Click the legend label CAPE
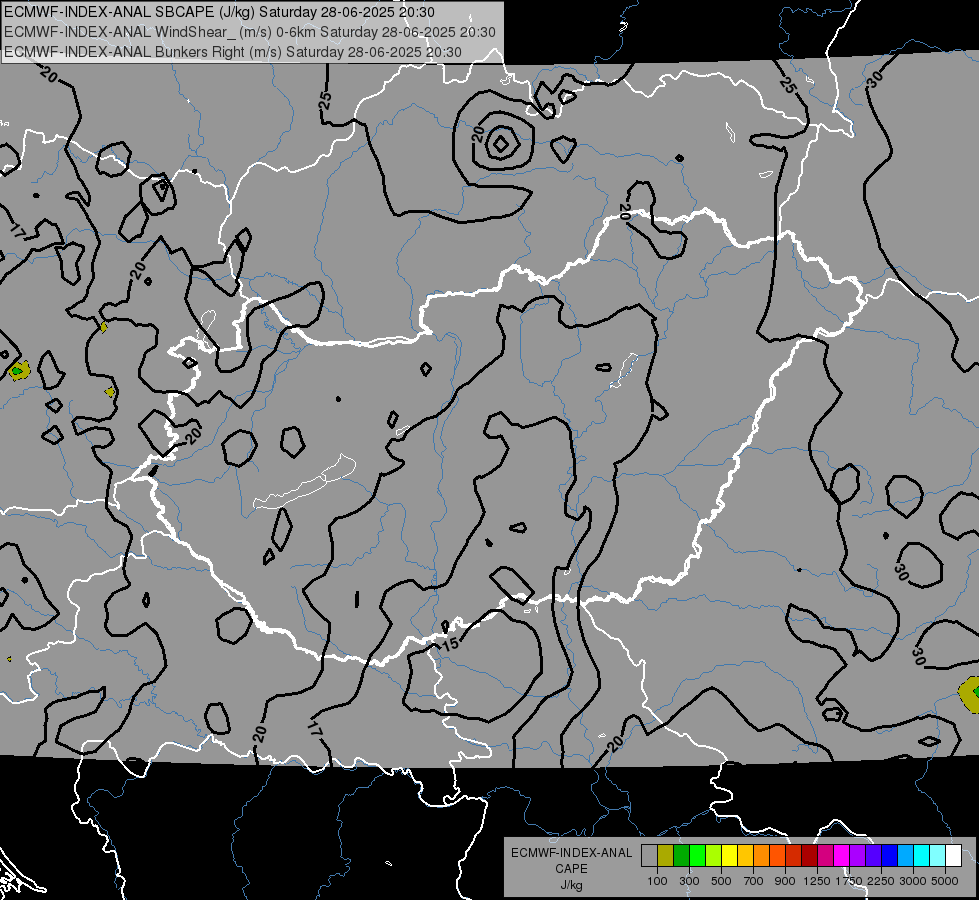This screenshot has width=979, height=900. point(571,869)
